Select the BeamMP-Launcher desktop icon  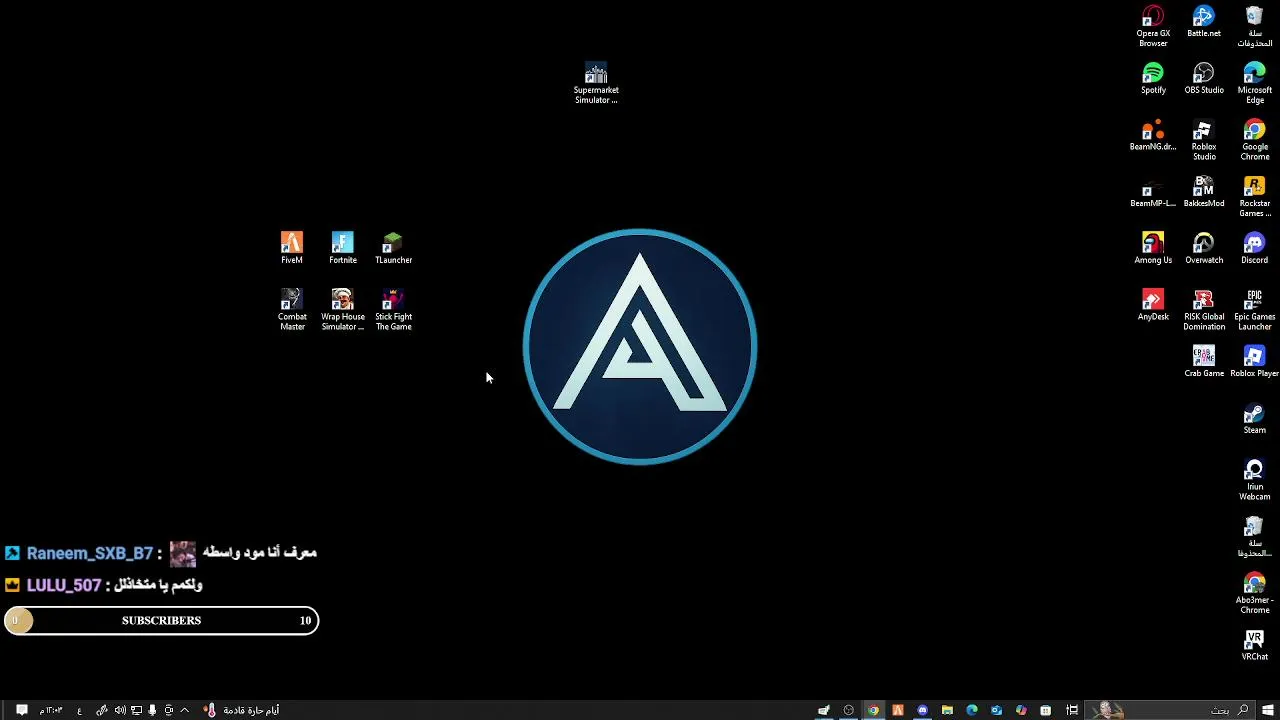(x=1153, y=192)
